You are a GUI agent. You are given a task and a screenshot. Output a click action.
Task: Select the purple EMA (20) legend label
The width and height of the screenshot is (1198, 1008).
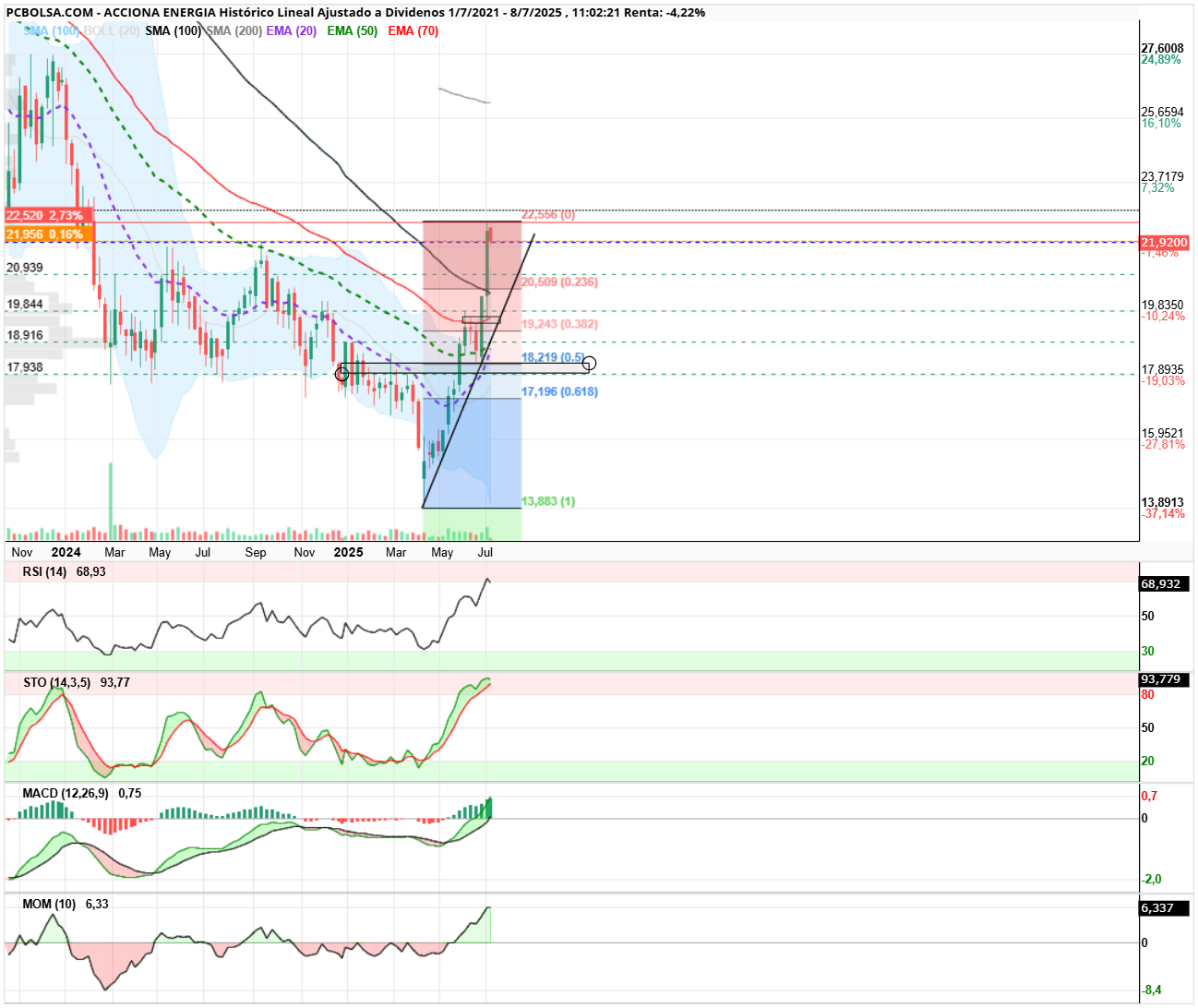(292, 30)
